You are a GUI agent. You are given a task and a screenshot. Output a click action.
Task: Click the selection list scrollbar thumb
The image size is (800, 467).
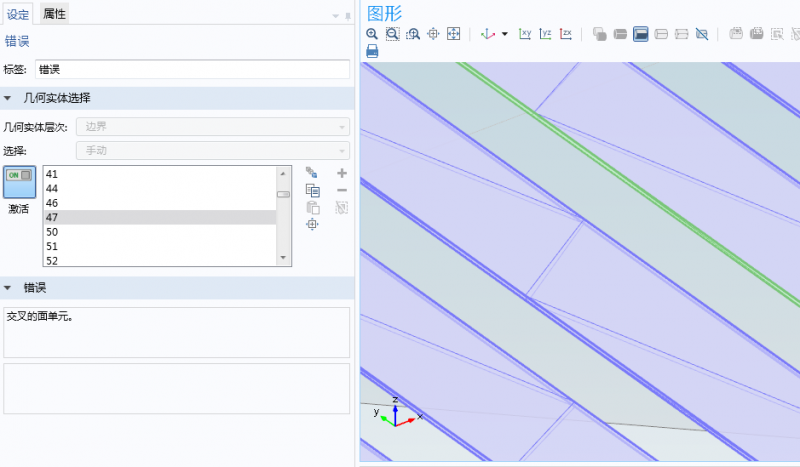click(283, 194)
